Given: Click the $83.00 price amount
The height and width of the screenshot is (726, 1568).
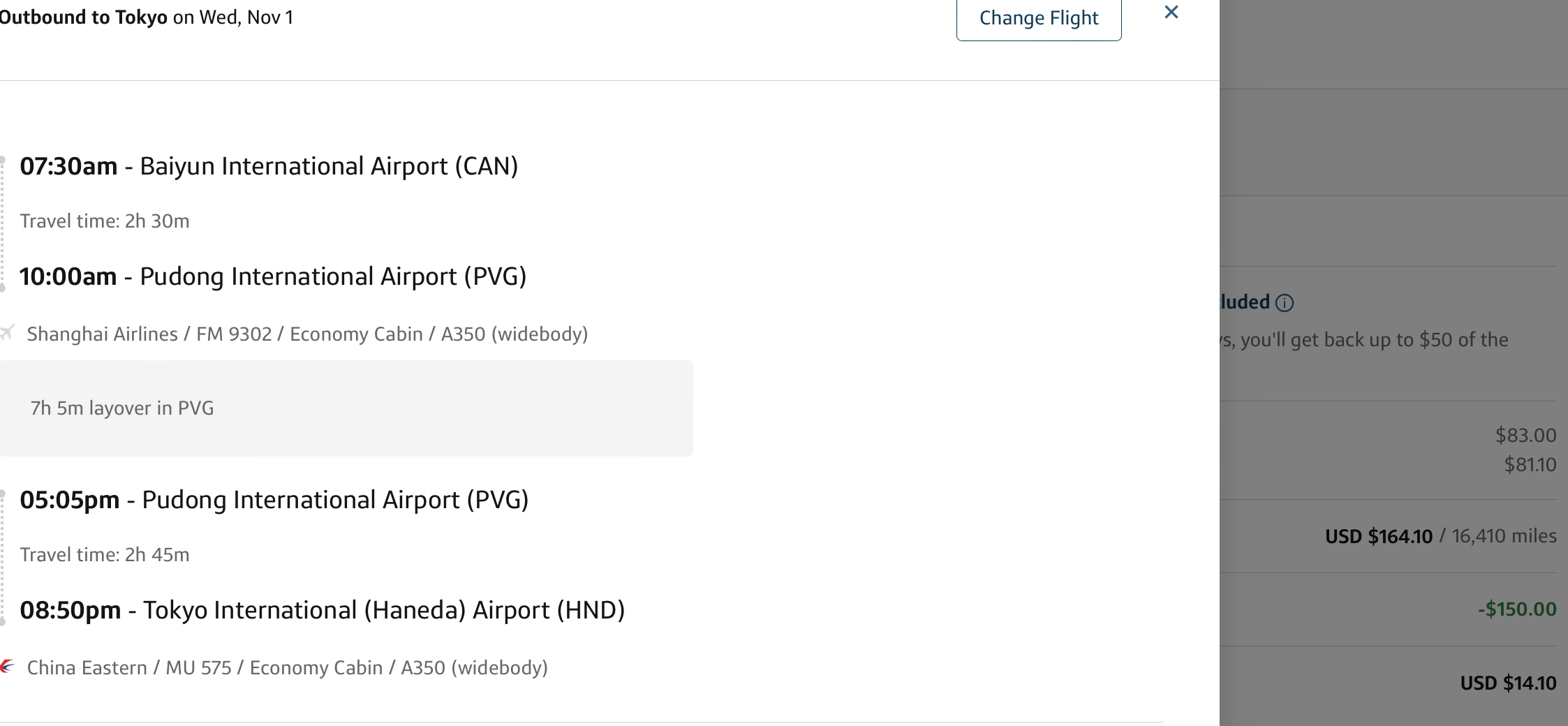Looking at the screenshot, I should coord(1525,436).
